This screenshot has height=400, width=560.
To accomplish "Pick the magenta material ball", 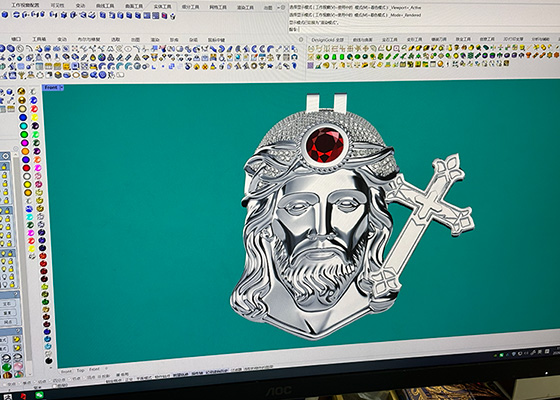I will 25,143.
